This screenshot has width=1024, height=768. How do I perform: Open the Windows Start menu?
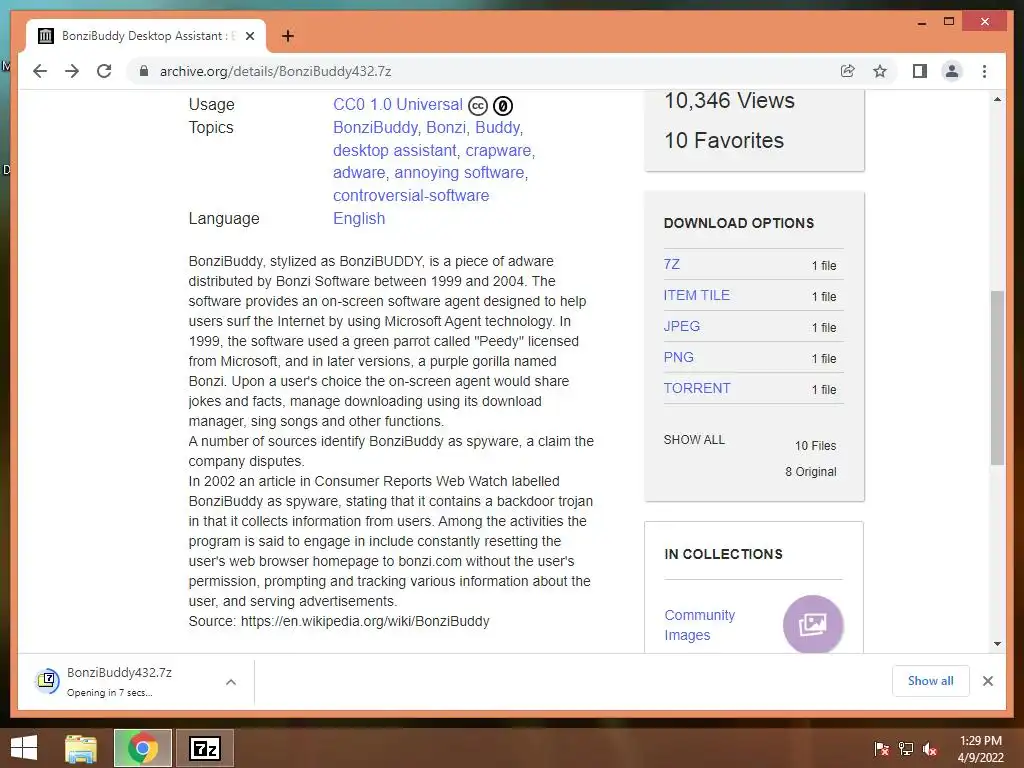click(24, 748)
